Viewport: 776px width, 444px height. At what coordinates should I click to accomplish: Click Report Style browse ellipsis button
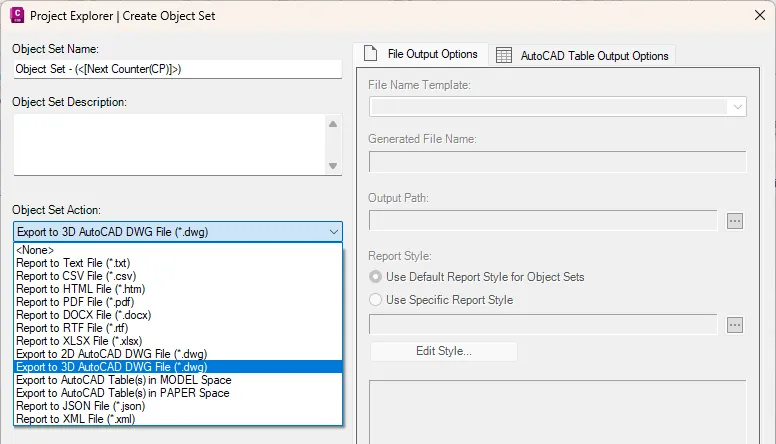tap(735, 324)
